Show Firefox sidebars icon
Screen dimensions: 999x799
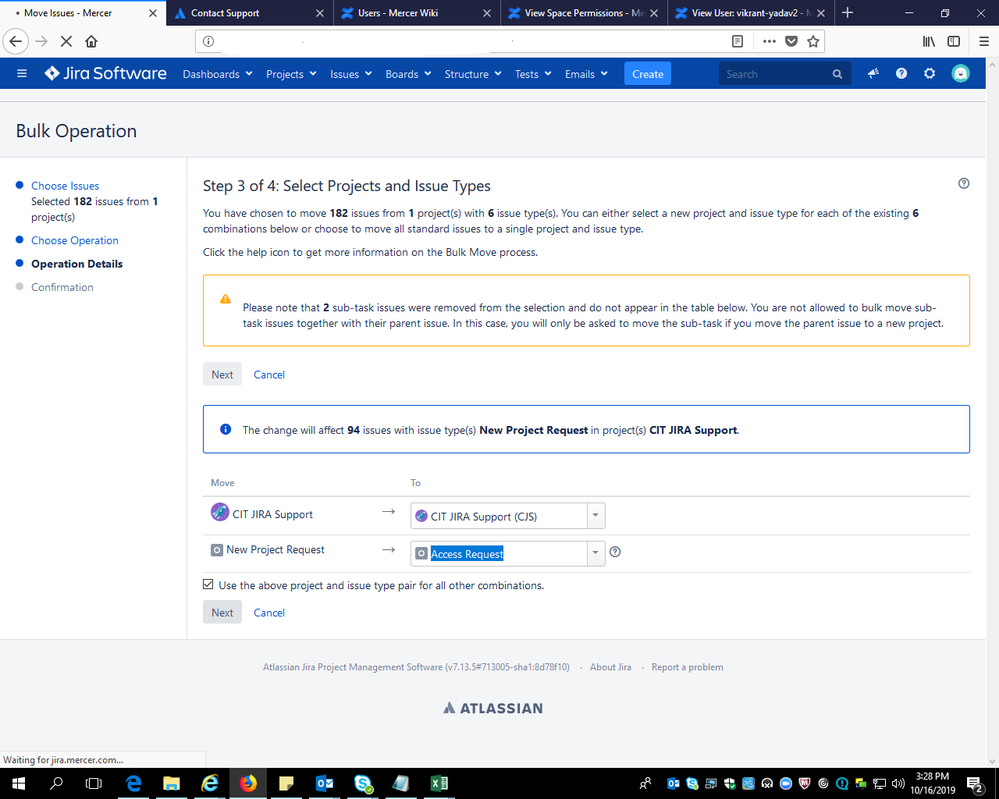(x=954, y=41)
